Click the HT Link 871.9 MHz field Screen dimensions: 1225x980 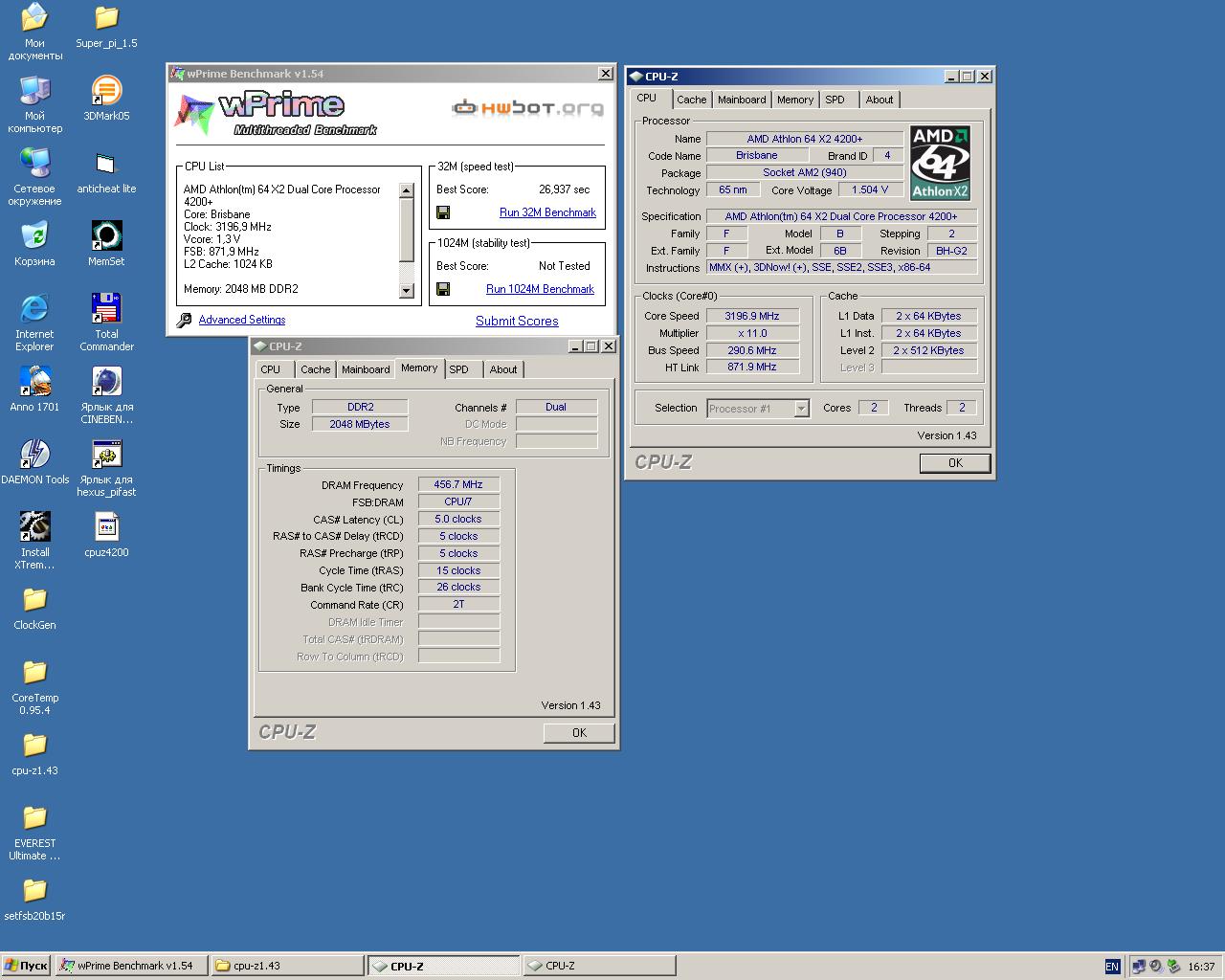point(752,367)
